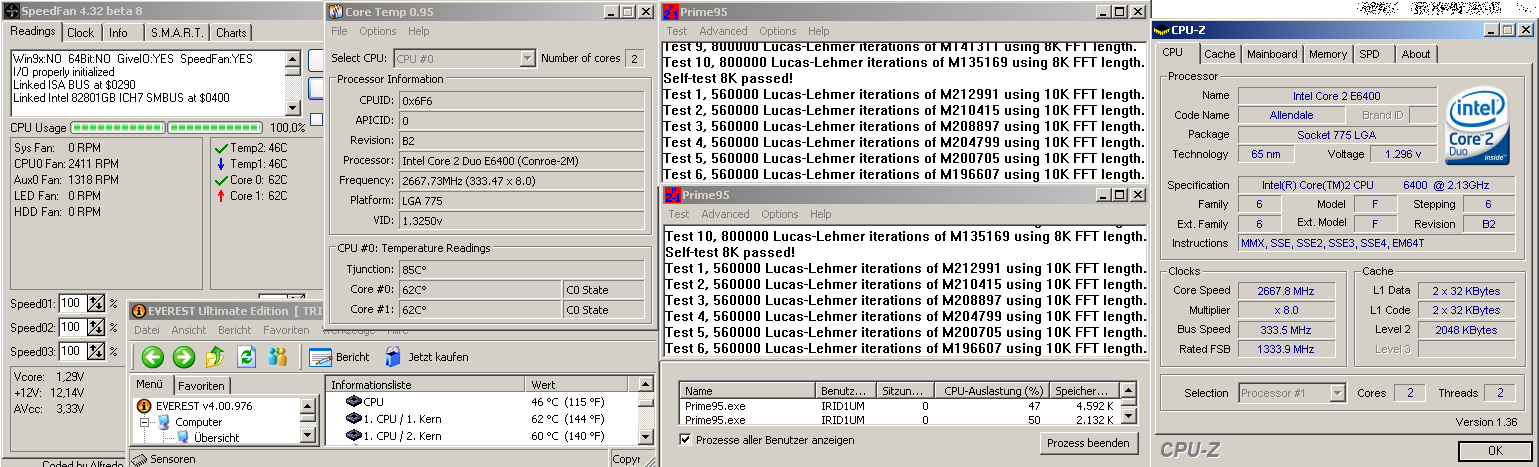Switch to the Memory tab in CPU-Z
The width and height of the screenshot is (1539, 467).
(1328, 54)
